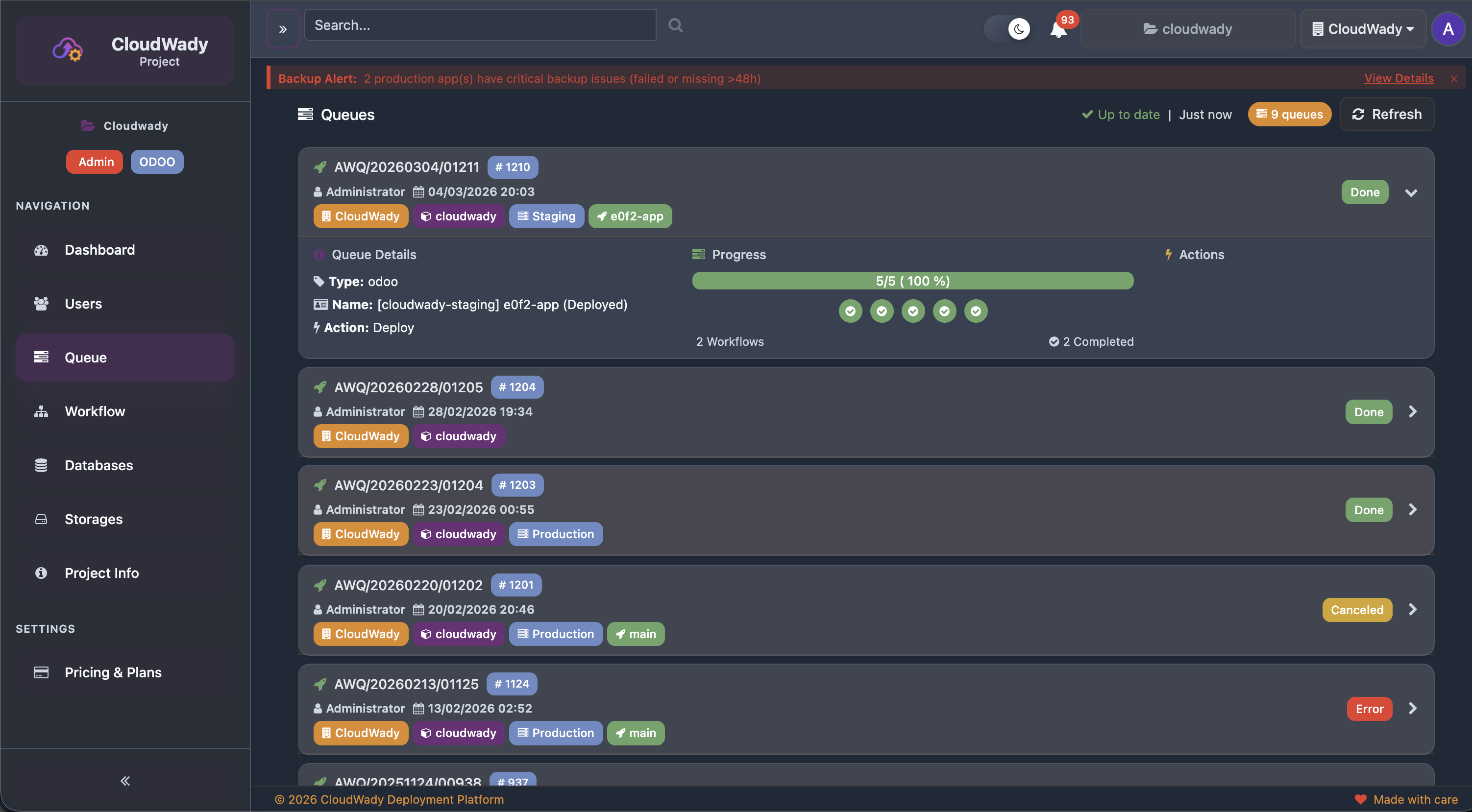Click the search magnifier icon
1472x812 pixels.
[675, 24]
